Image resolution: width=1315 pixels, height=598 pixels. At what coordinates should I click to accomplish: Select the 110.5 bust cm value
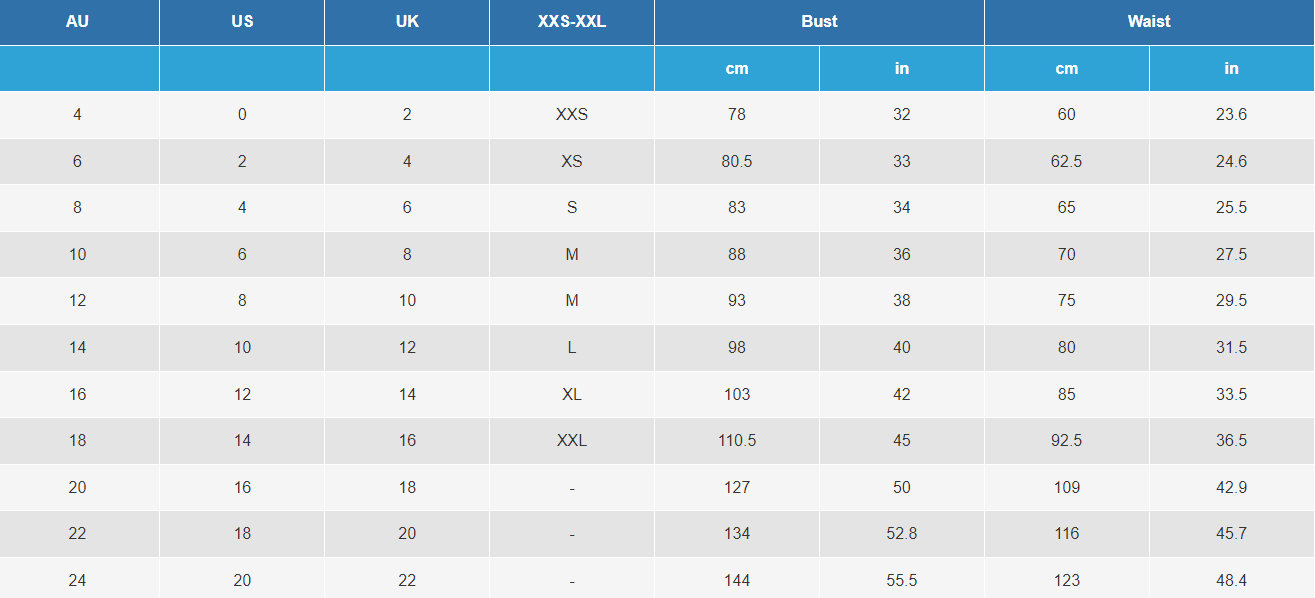point(737,440)
